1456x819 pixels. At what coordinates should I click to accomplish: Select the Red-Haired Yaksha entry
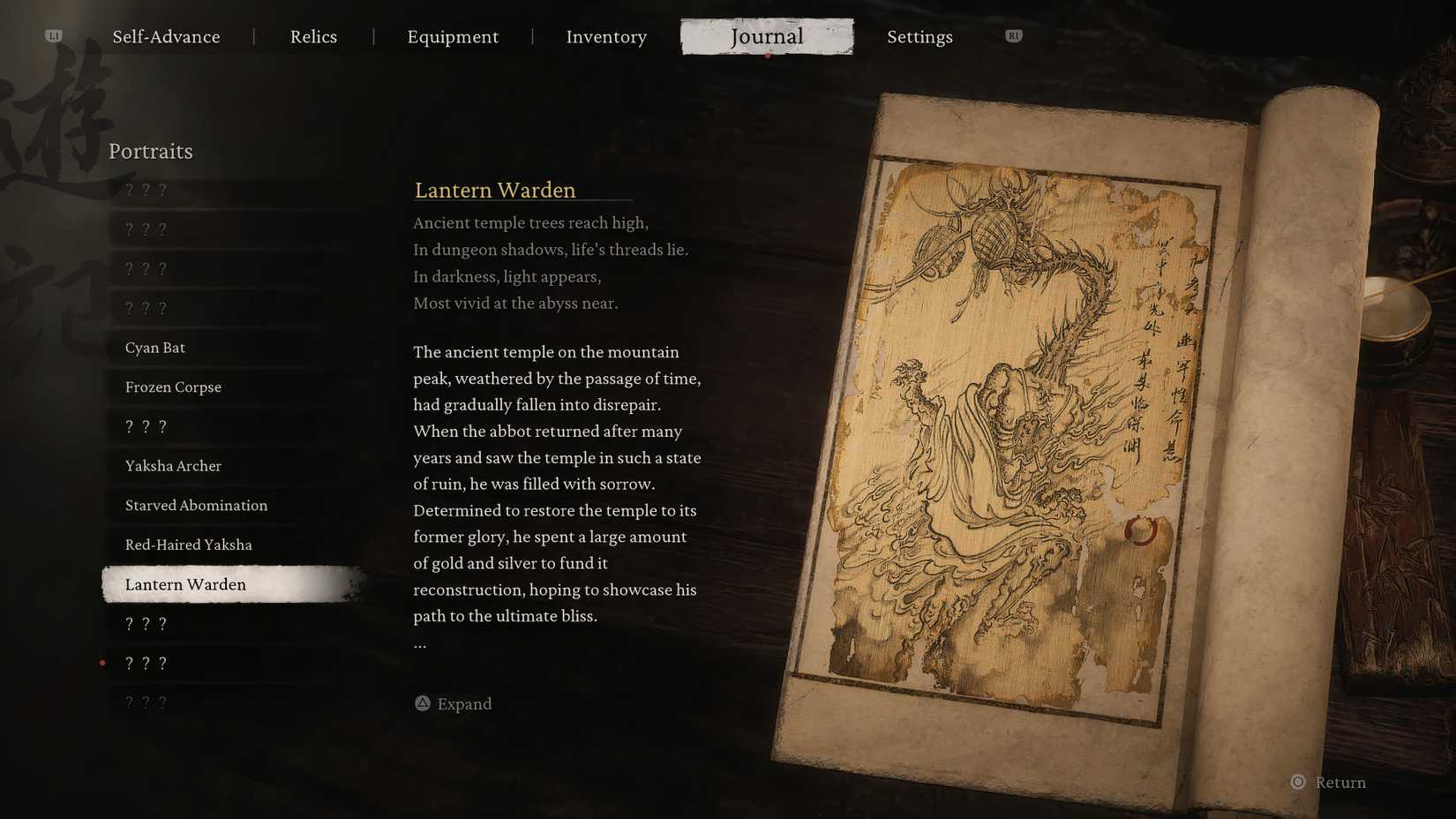(189, 545)
